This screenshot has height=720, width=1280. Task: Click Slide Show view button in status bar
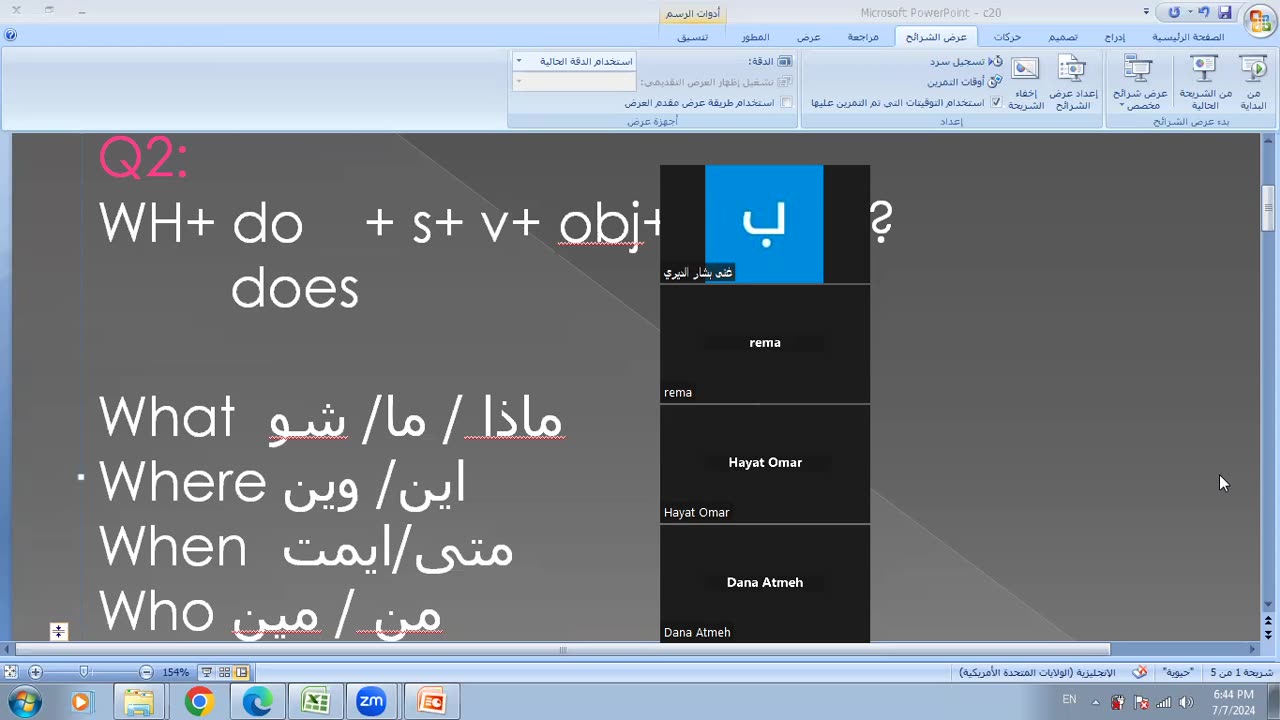point(206,673)
